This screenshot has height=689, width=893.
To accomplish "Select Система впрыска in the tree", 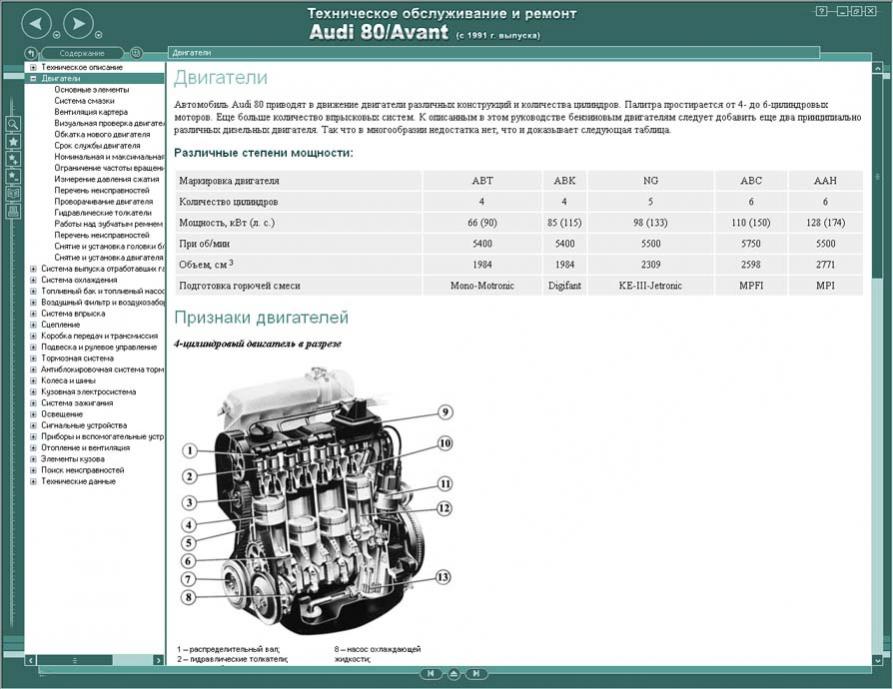I will 73,313.
